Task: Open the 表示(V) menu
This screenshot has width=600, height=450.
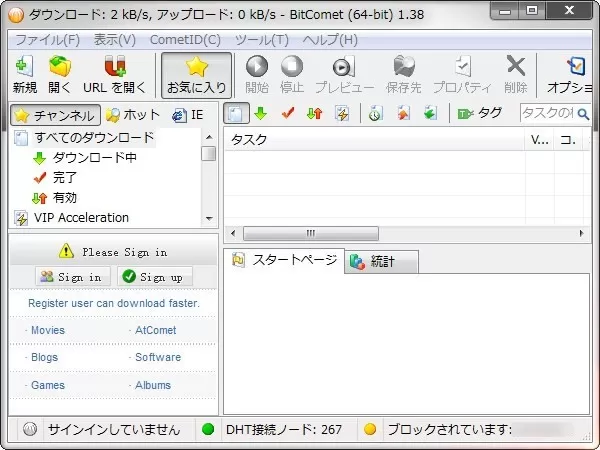Action: [x=115, y=40]
